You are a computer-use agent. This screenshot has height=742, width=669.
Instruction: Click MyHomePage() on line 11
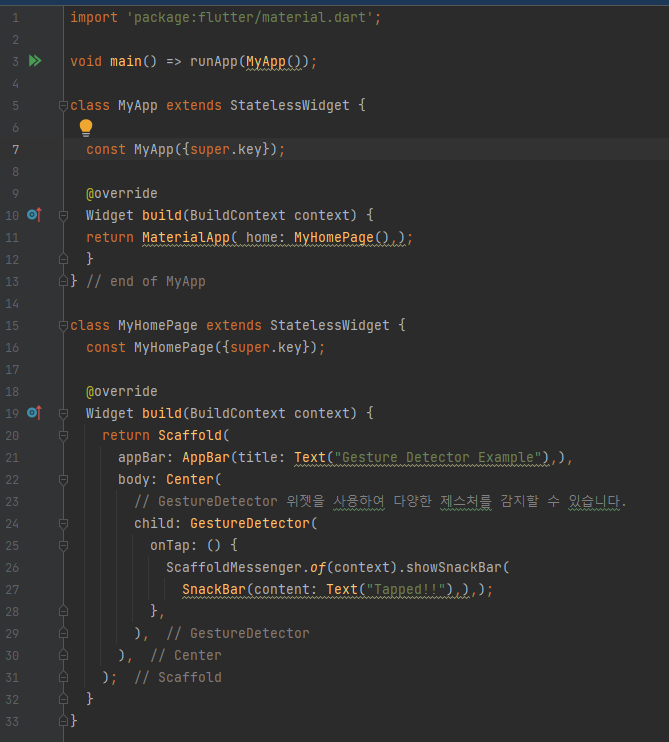click(x=341, y=237)
